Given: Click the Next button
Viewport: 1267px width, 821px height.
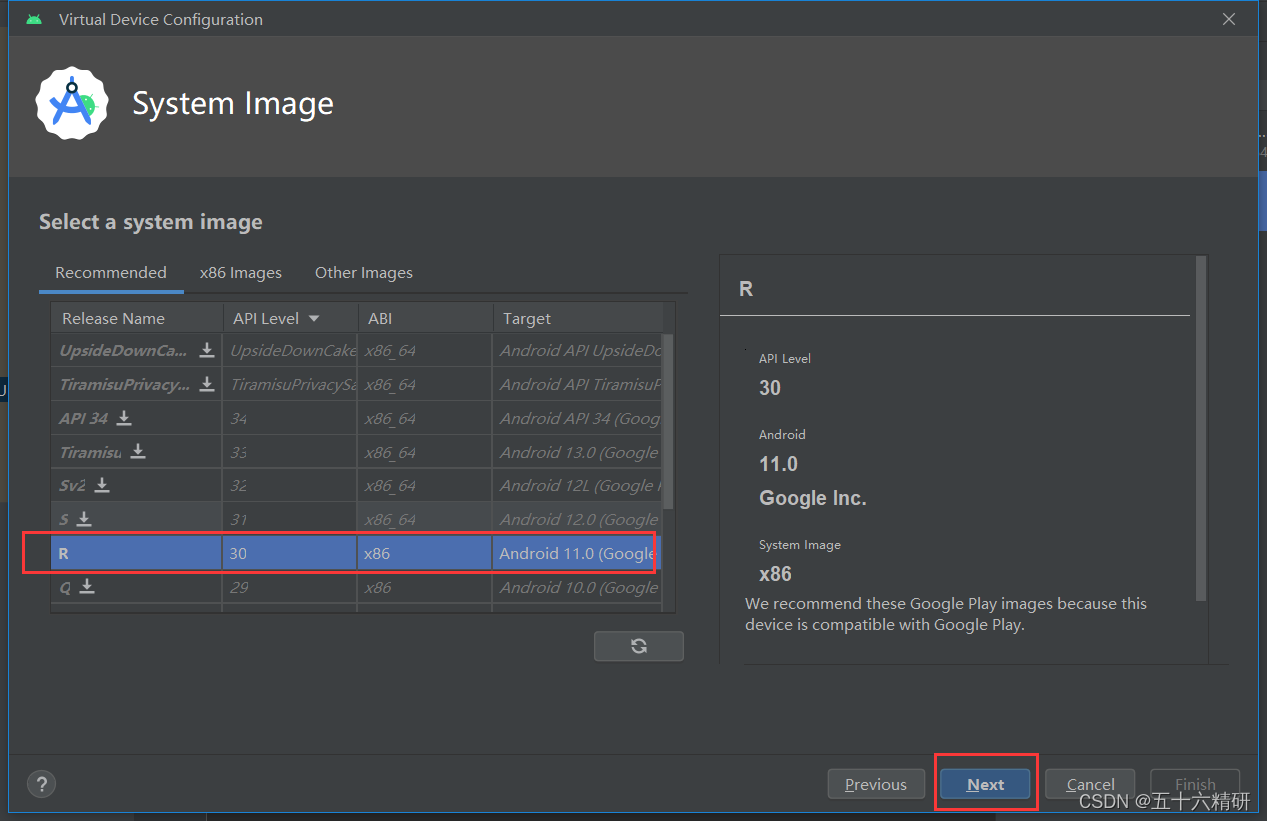Looking at the screenshot, I should [x=985, y=784].
